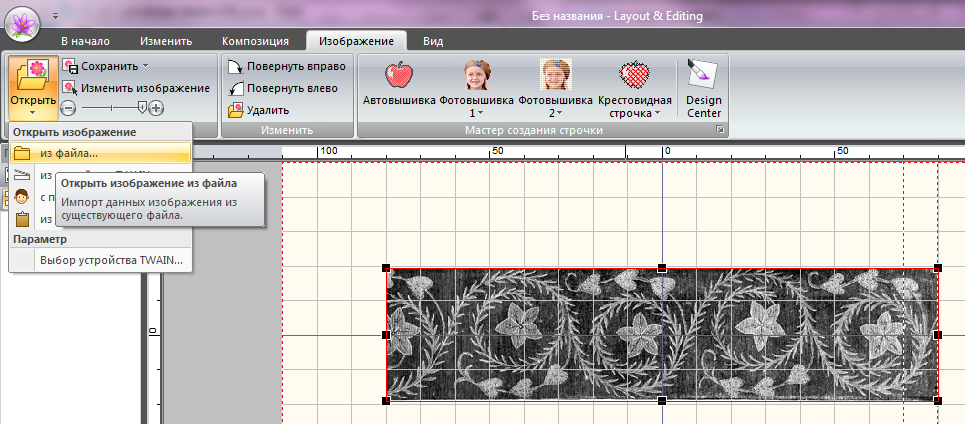This screenshot has height=425, width=965.
Task: Click the top-left resize handle of the image
Action: pos(386,268)
